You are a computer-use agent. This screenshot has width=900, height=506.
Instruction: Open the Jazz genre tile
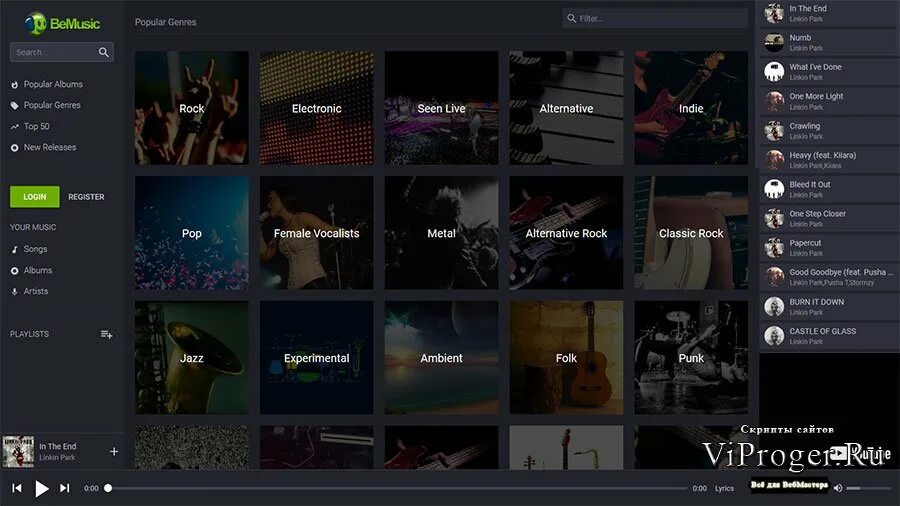[192, 357]
